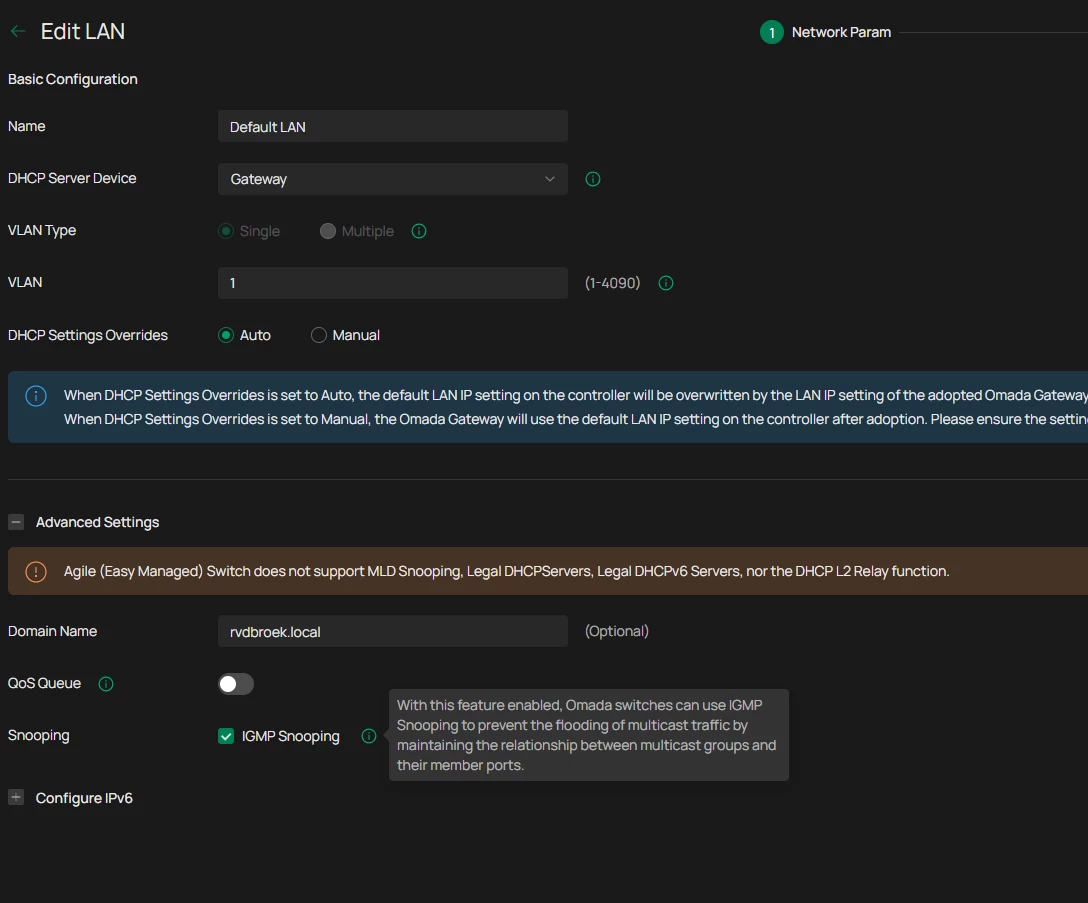Click the blue info icon in DHCP notice

(x=36, y=396)
